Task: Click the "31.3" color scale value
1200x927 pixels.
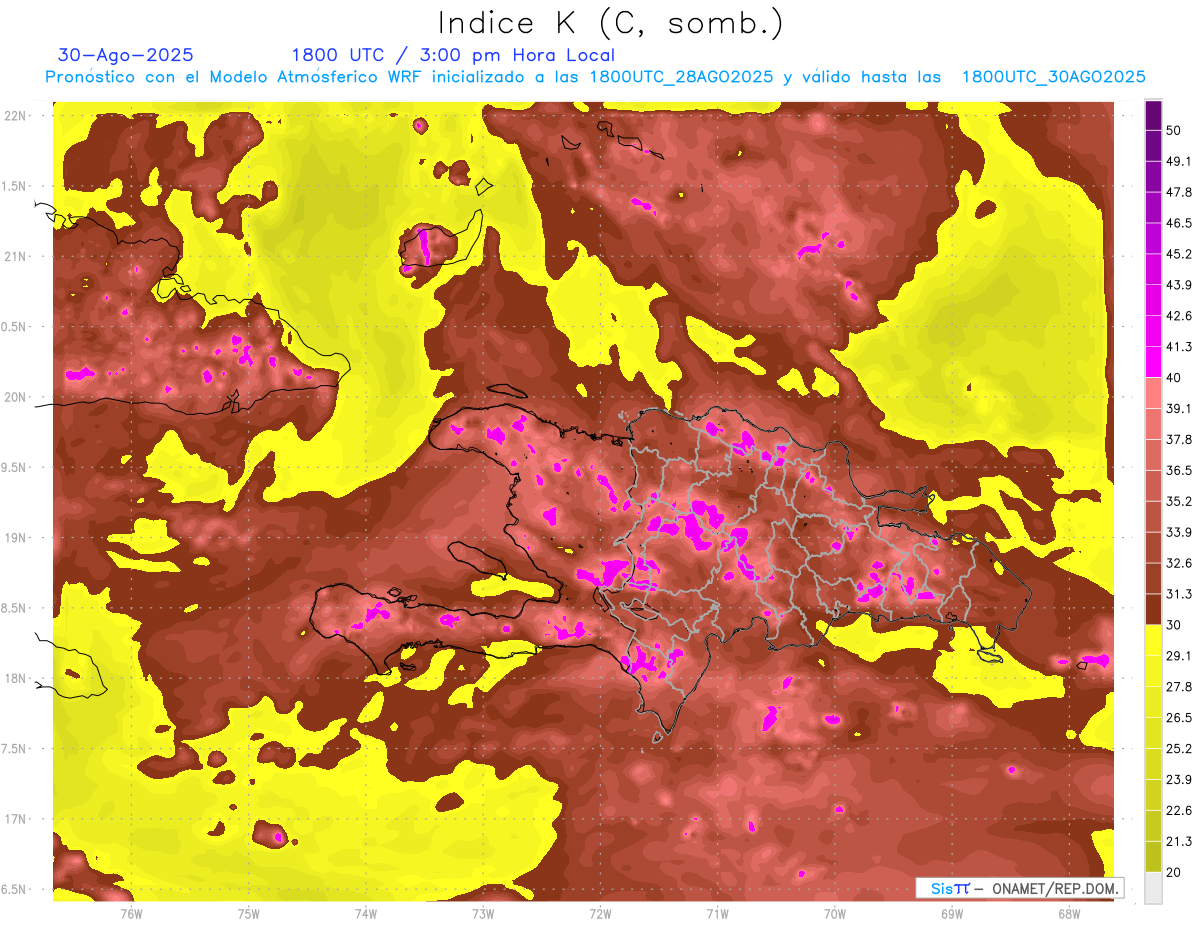Action: click(1178, 594)
